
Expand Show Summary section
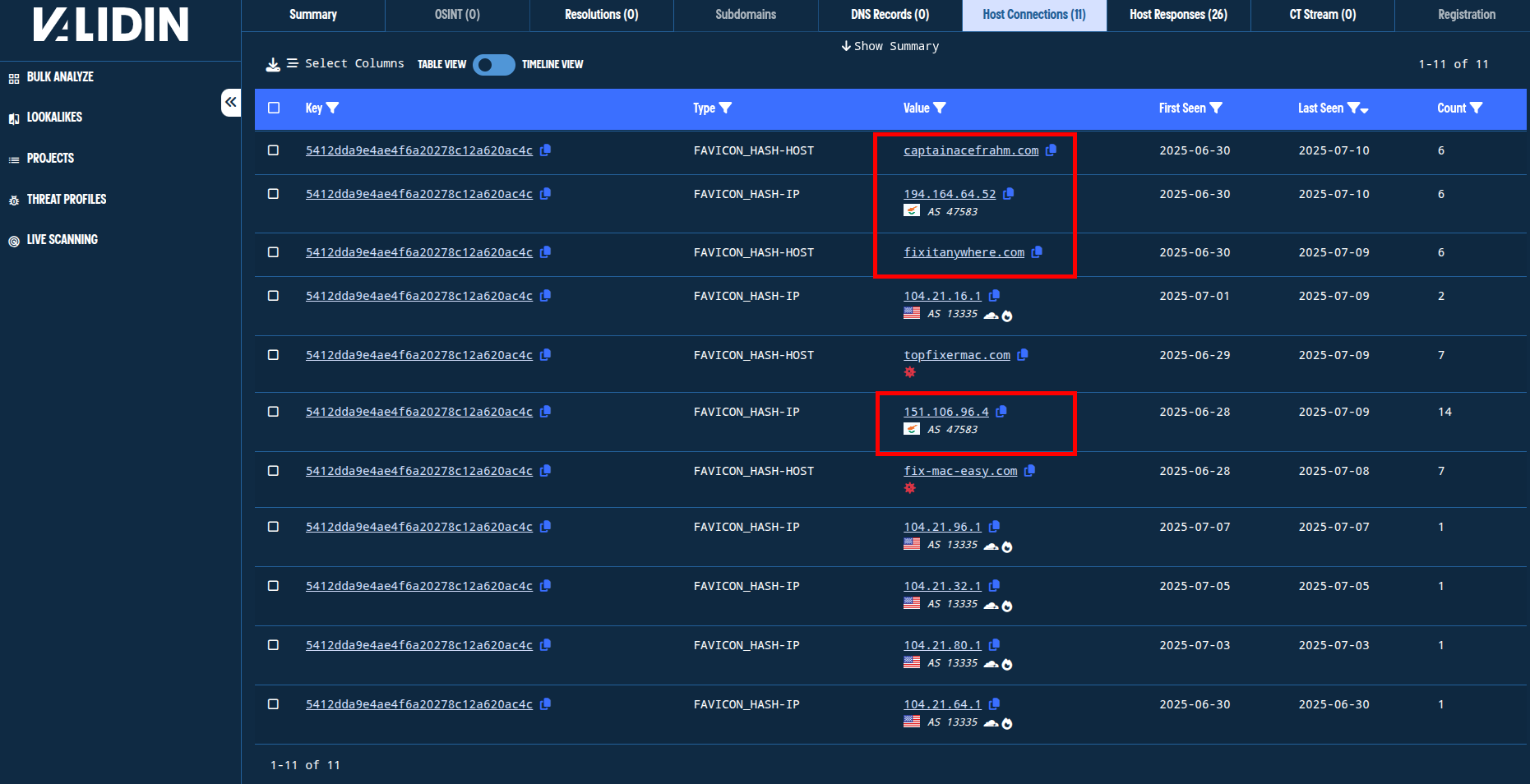click(x=890, y=46)
